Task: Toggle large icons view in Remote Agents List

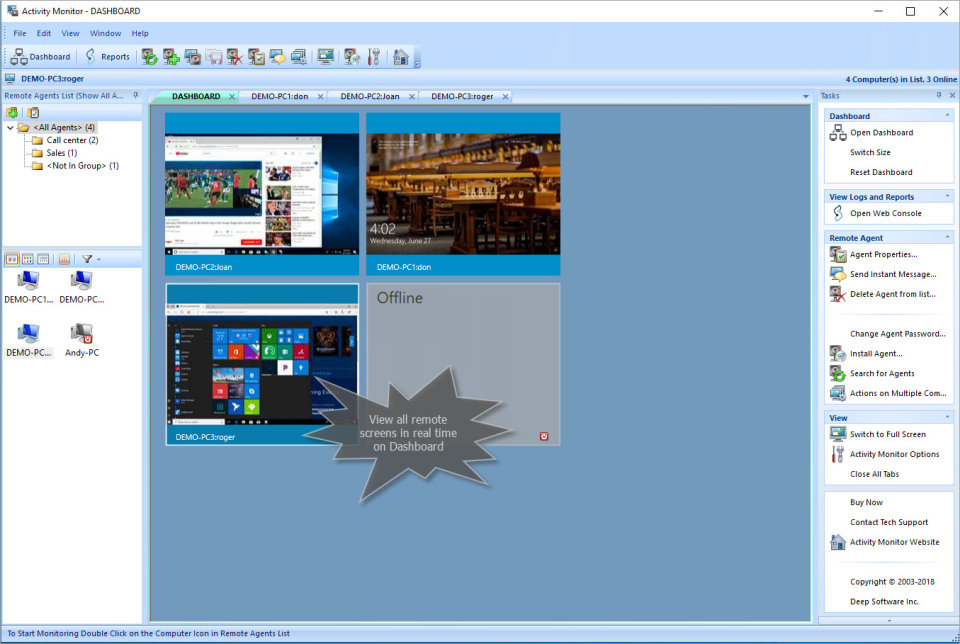Action: [x=13, y=259]
